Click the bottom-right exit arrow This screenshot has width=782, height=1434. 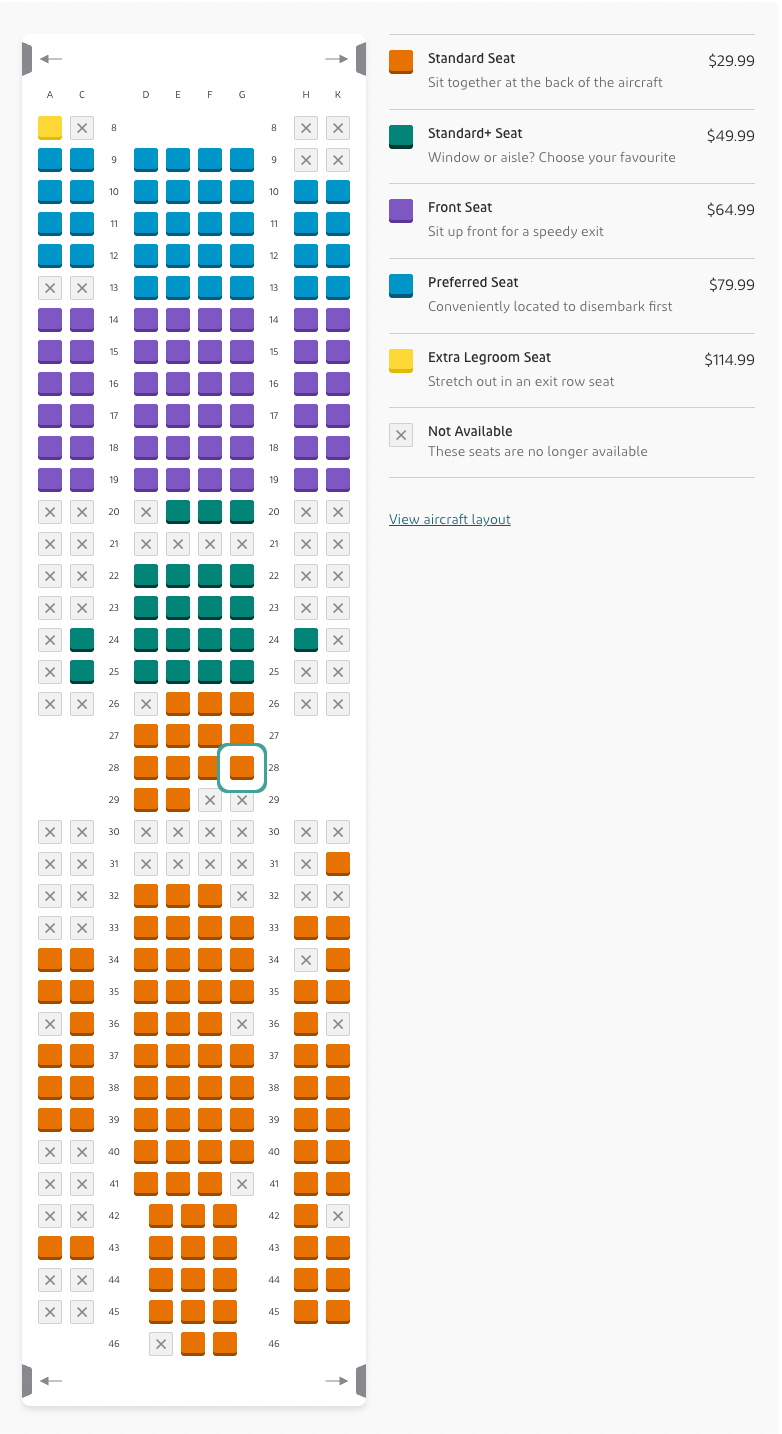pyautogui.click(x=337, y=1381)
